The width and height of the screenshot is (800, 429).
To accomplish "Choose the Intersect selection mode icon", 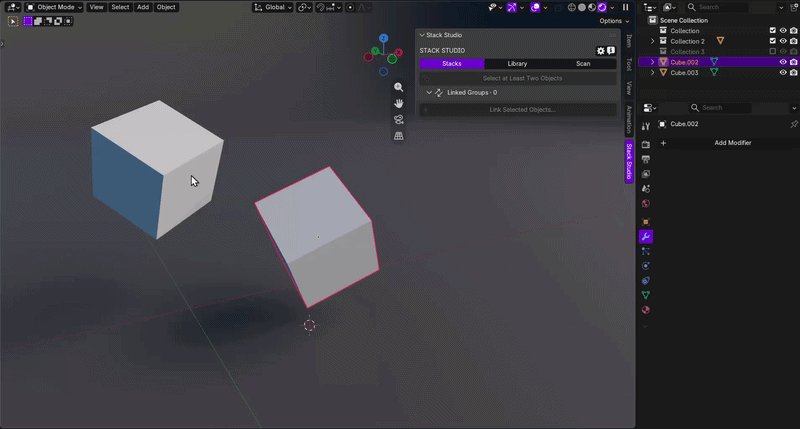I will click(68, 21).
